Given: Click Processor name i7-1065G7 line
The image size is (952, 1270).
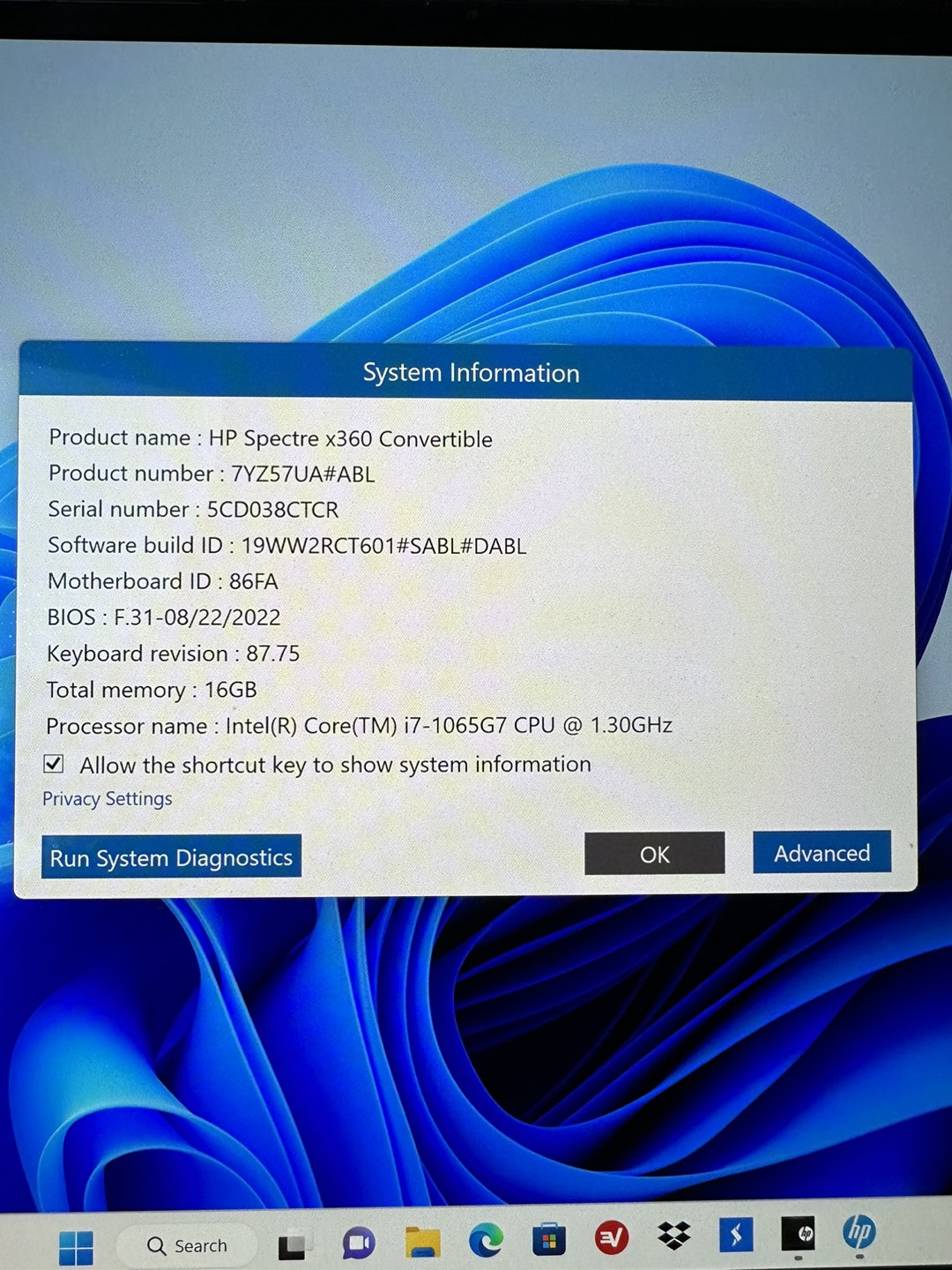Looking at the screenshot, I should coord(359,726).
